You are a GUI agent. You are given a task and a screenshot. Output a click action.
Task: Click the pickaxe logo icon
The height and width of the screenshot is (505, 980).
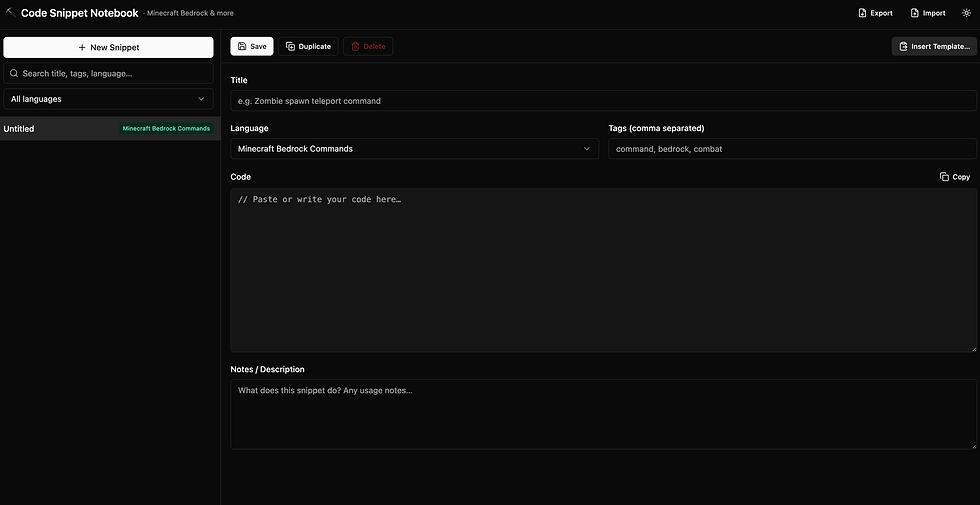coord(11,12)
